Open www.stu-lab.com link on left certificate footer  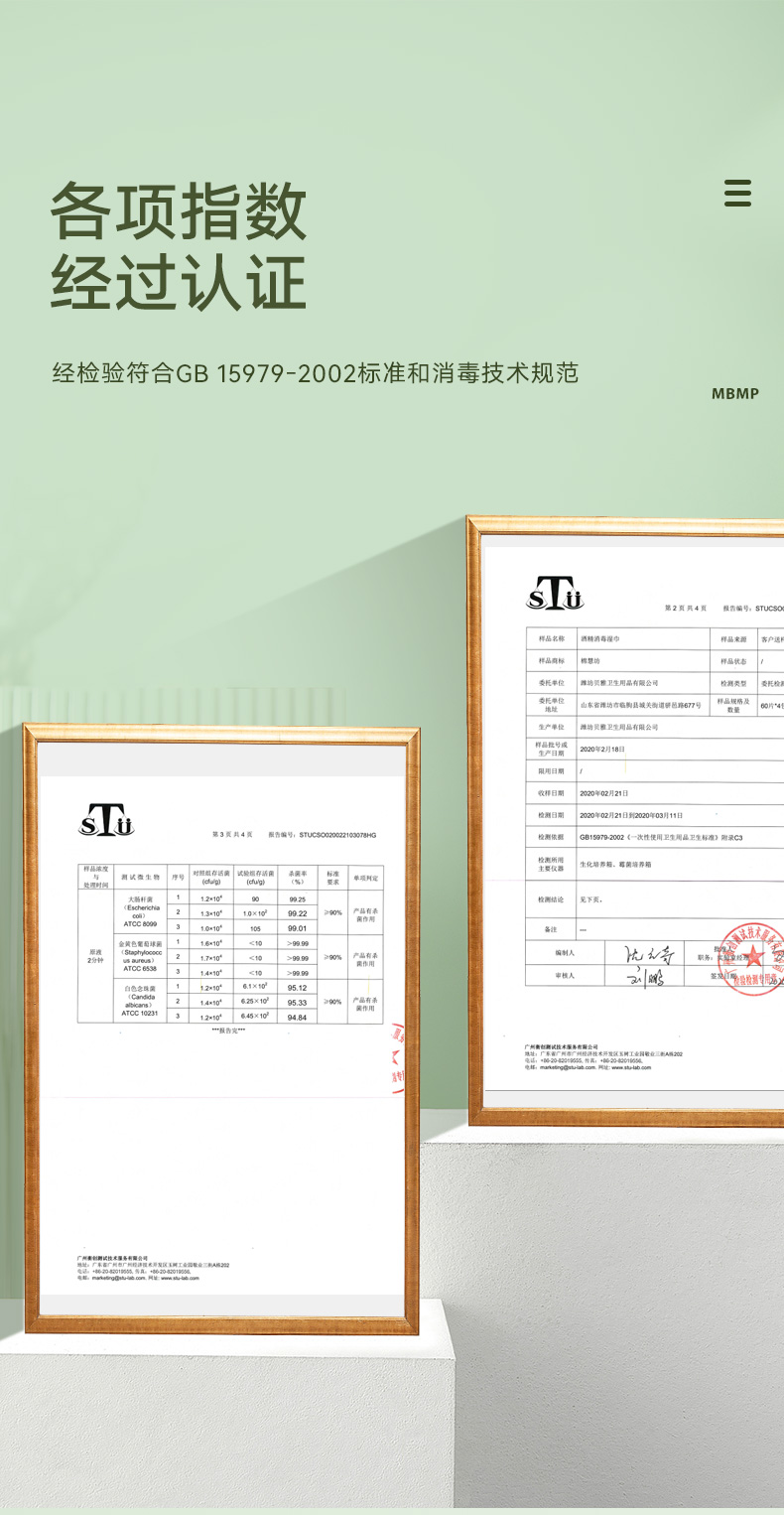point(181,1278)
